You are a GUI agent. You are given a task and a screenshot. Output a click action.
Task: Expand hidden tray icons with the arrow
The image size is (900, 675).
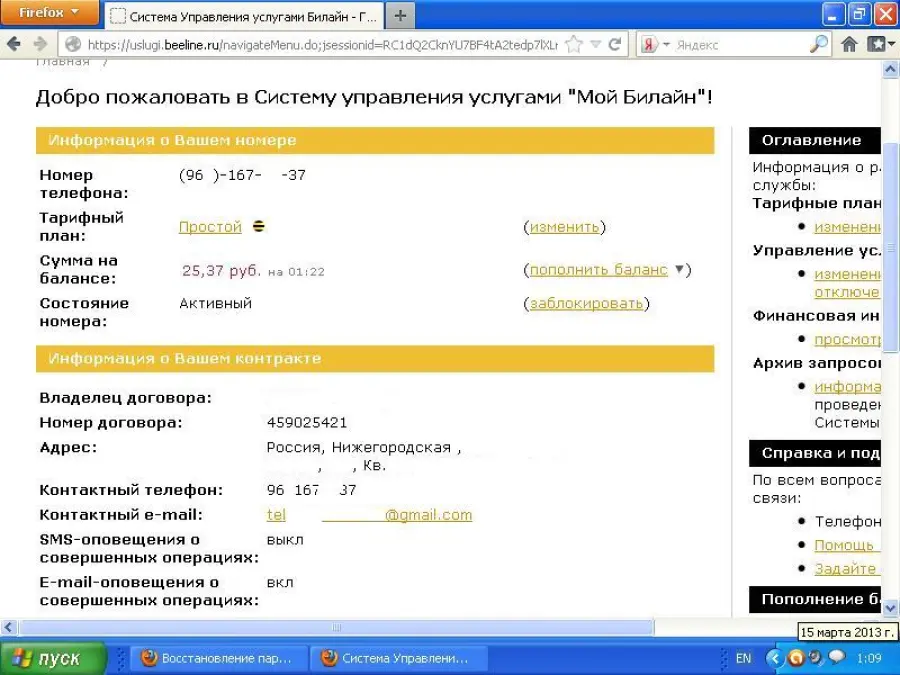[775, 658]
